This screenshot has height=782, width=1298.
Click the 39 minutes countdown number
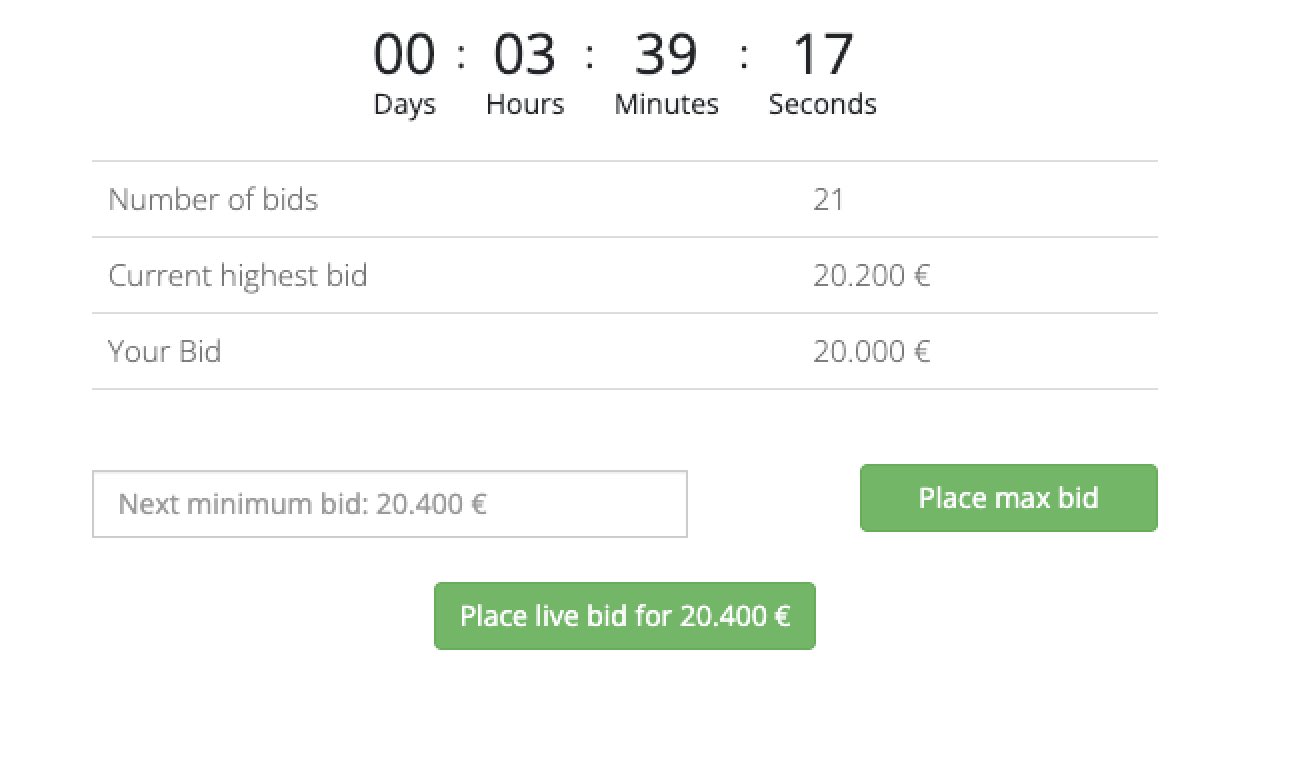coord(666,55)
